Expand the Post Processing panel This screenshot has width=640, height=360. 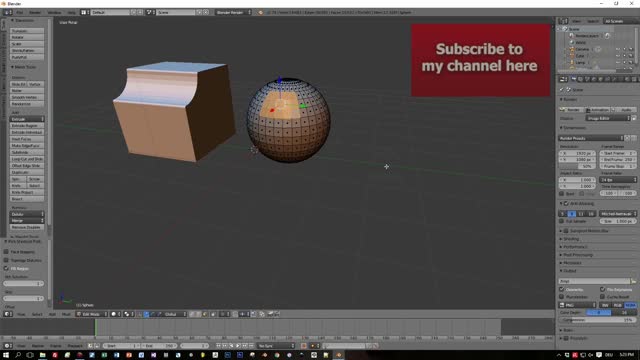click(x=578, y=255)
